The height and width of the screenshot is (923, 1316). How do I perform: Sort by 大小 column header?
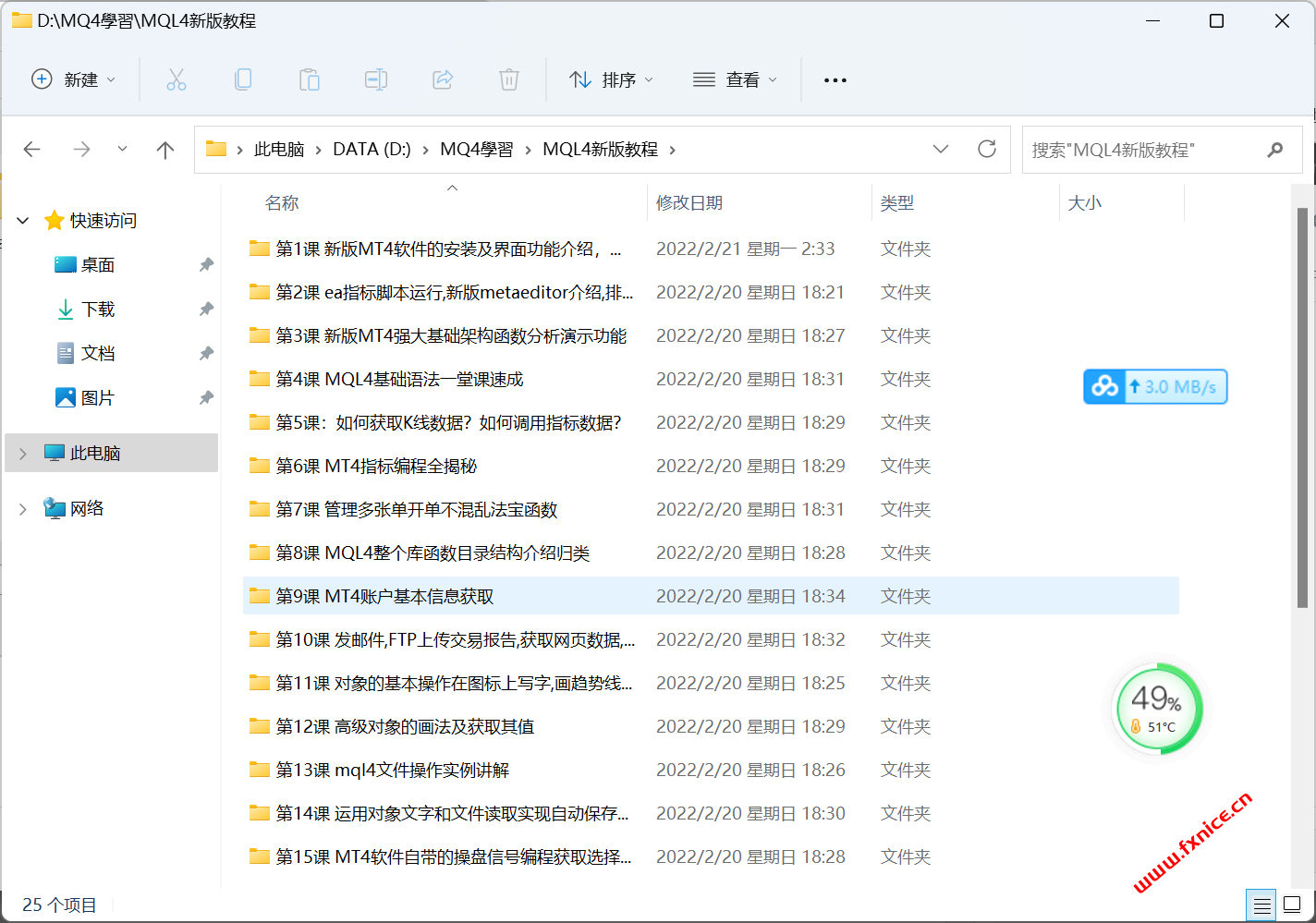pyautogui.click(x=1085, y=203)
